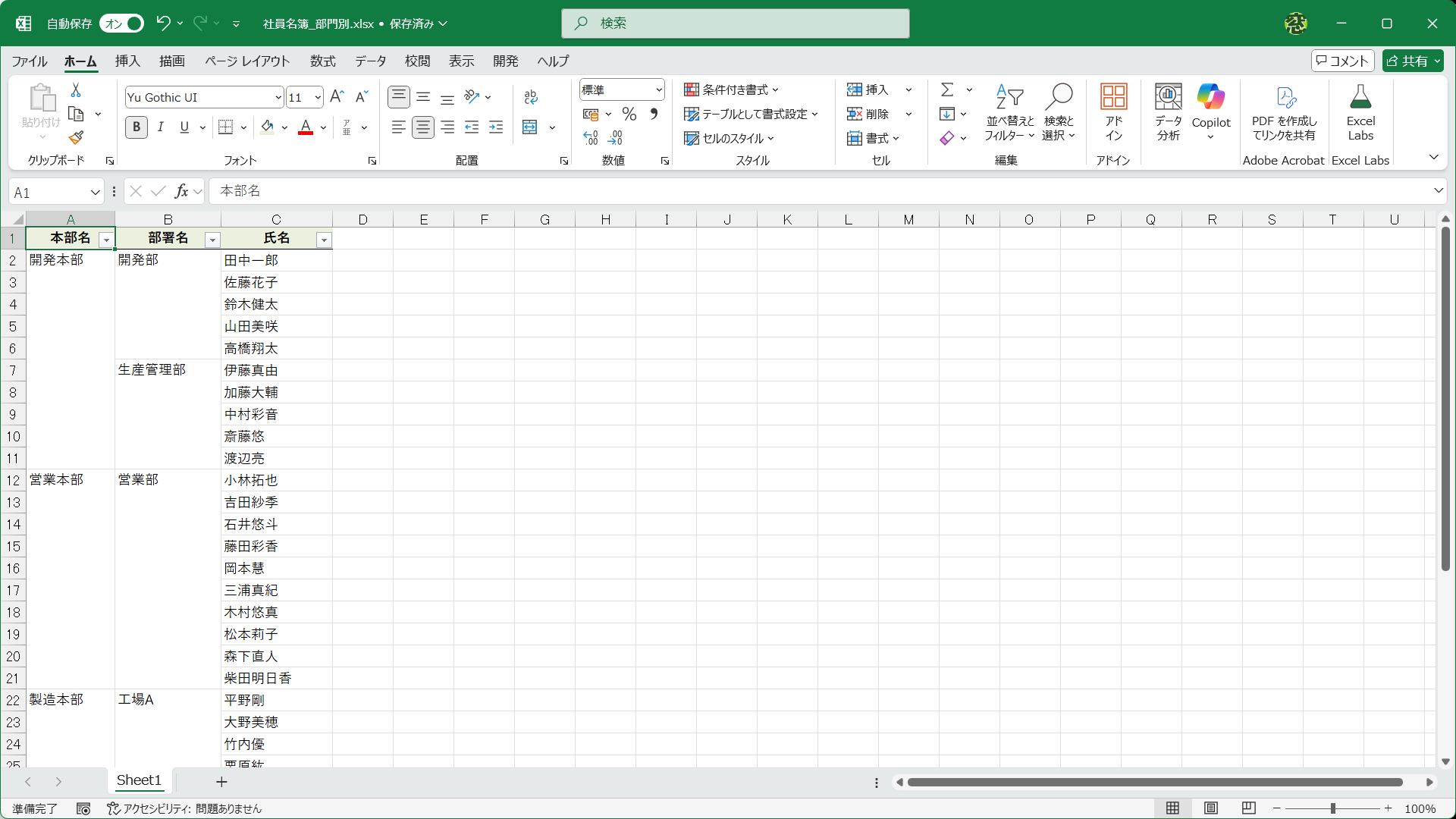Click the Insert Function fx icon
Image resolution: width=1456 pixels, height=819 pixels.
[181, 191]
